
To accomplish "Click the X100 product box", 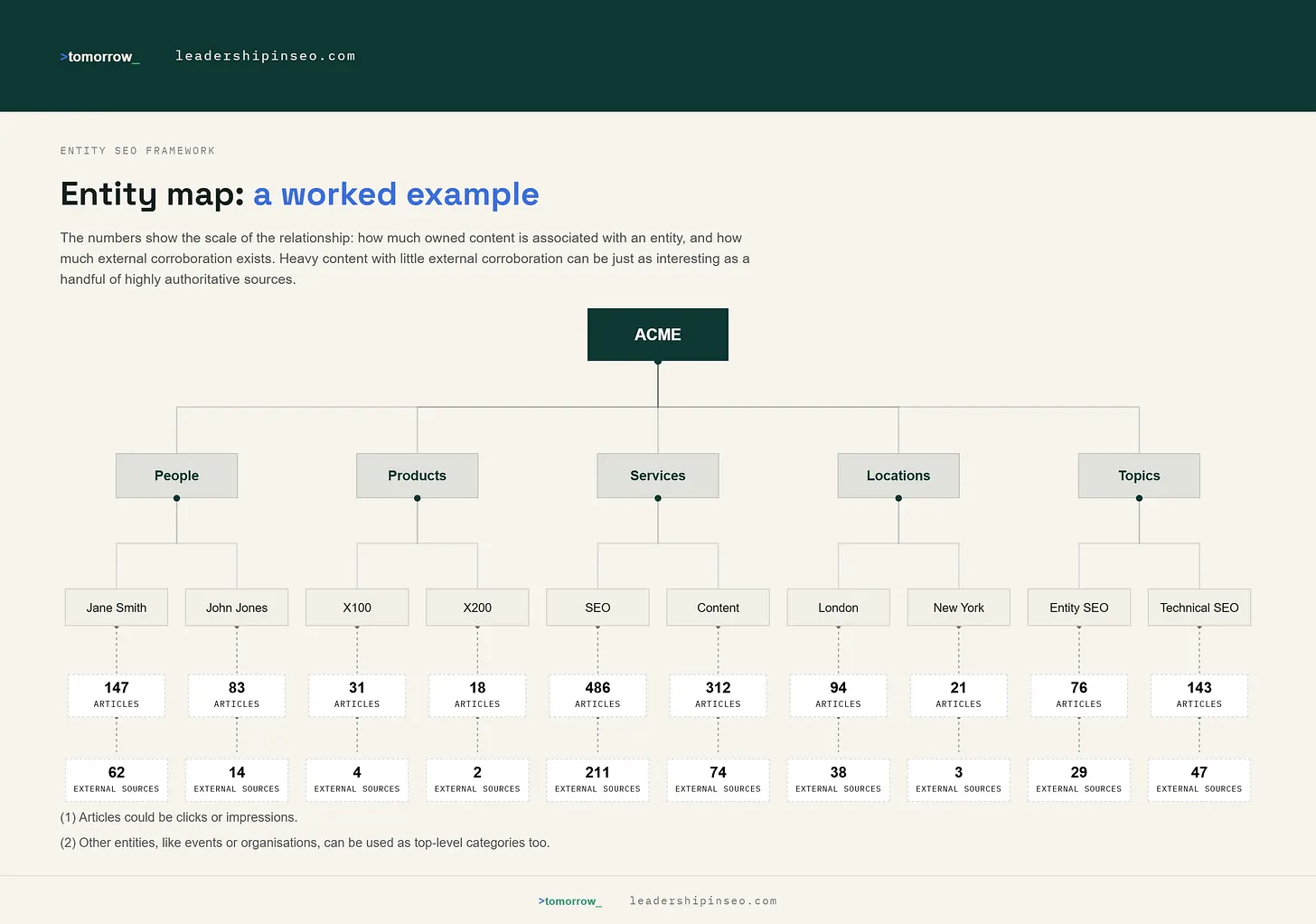I will tap(357, 608).
